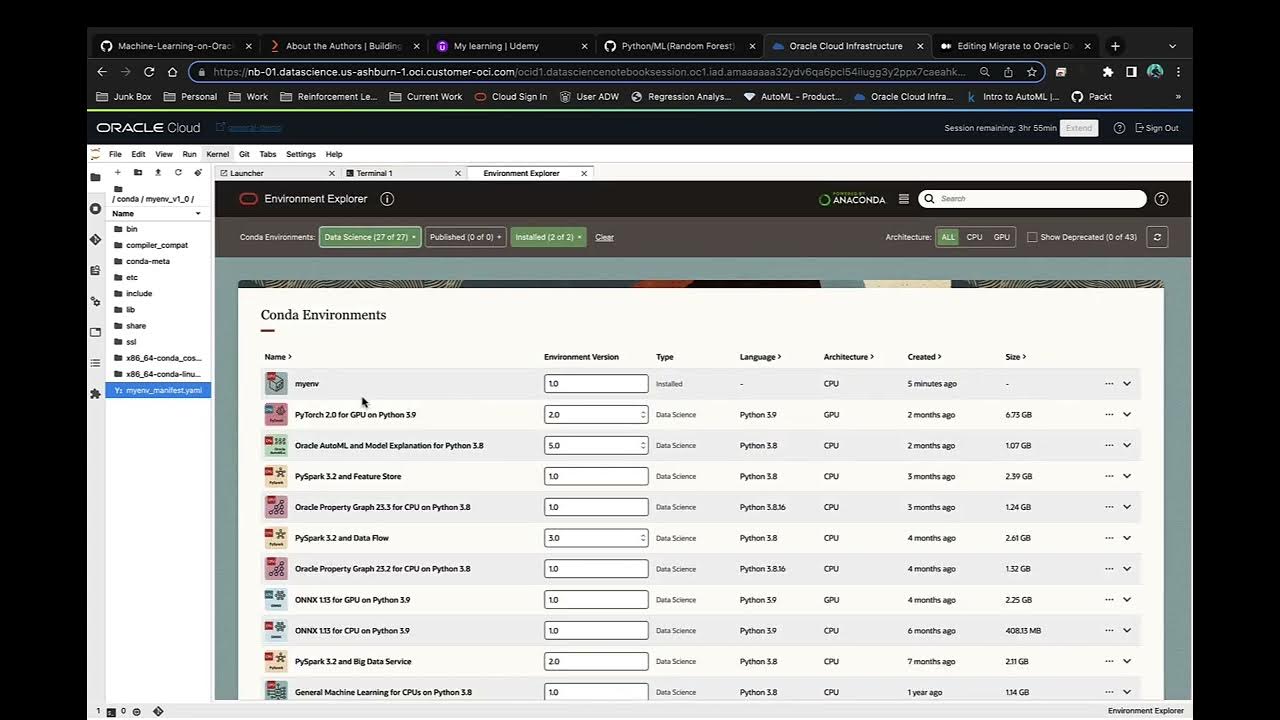Screen dimensions: 1280x720
Task: Open the Git sidebar panel icon
Action: [x=95, y=239]
